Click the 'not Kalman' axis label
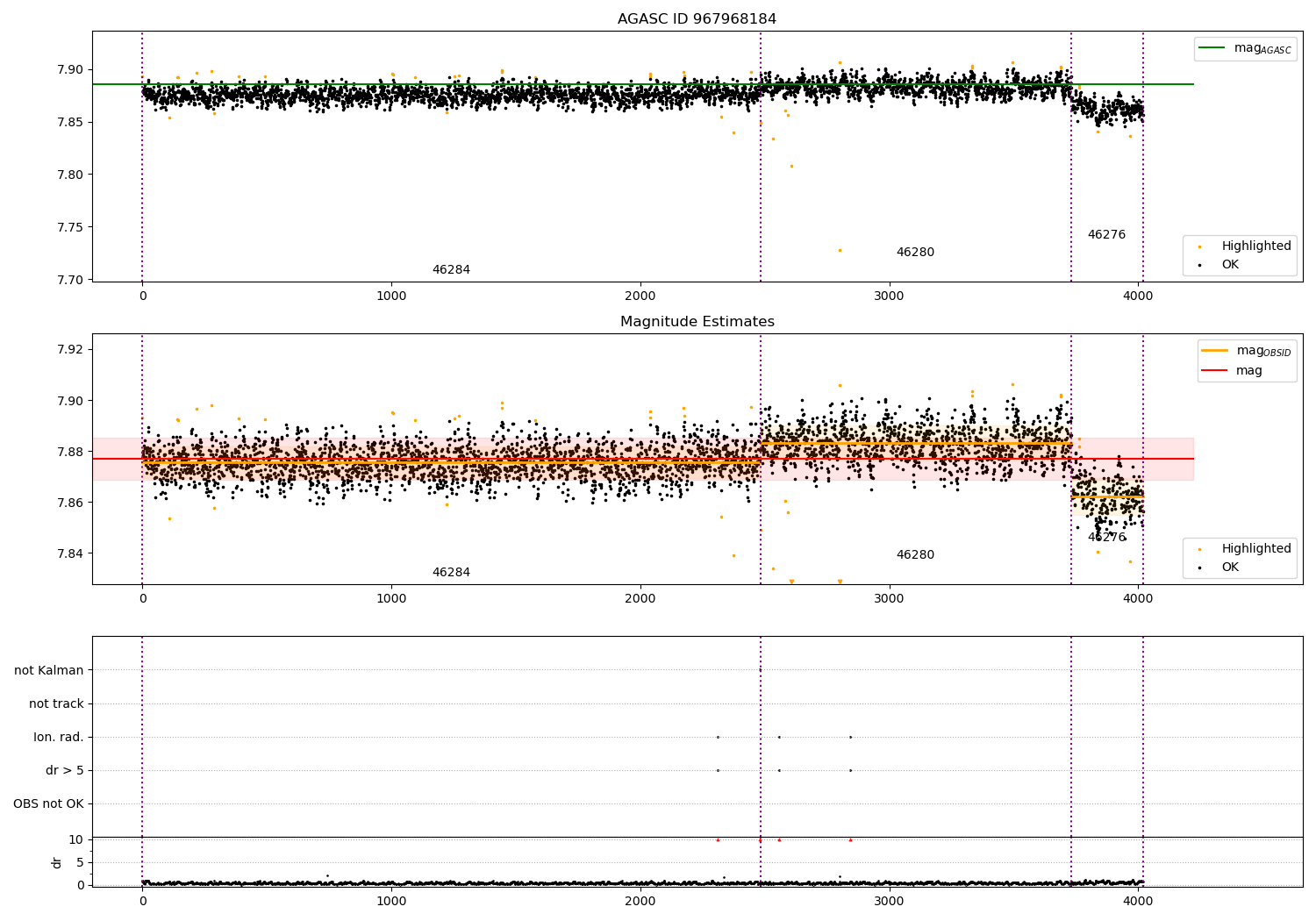Viewport: 1316px width, 921px height. [49, 671]
